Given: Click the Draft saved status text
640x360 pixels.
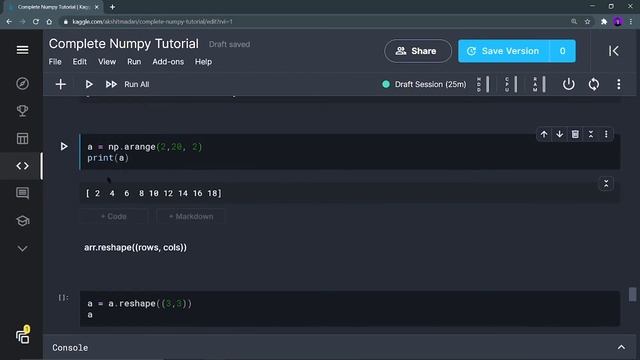Looking at the screenshot, I should (x=229, y=44).
